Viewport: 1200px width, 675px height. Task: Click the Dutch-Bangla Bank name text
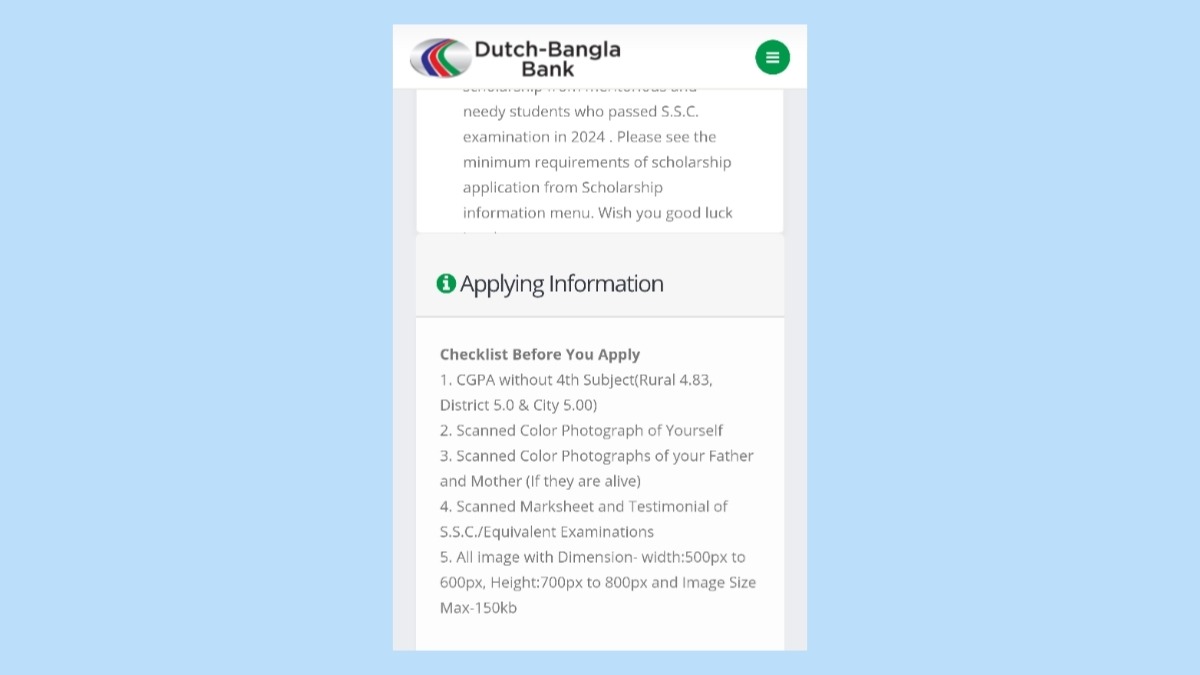547,59
